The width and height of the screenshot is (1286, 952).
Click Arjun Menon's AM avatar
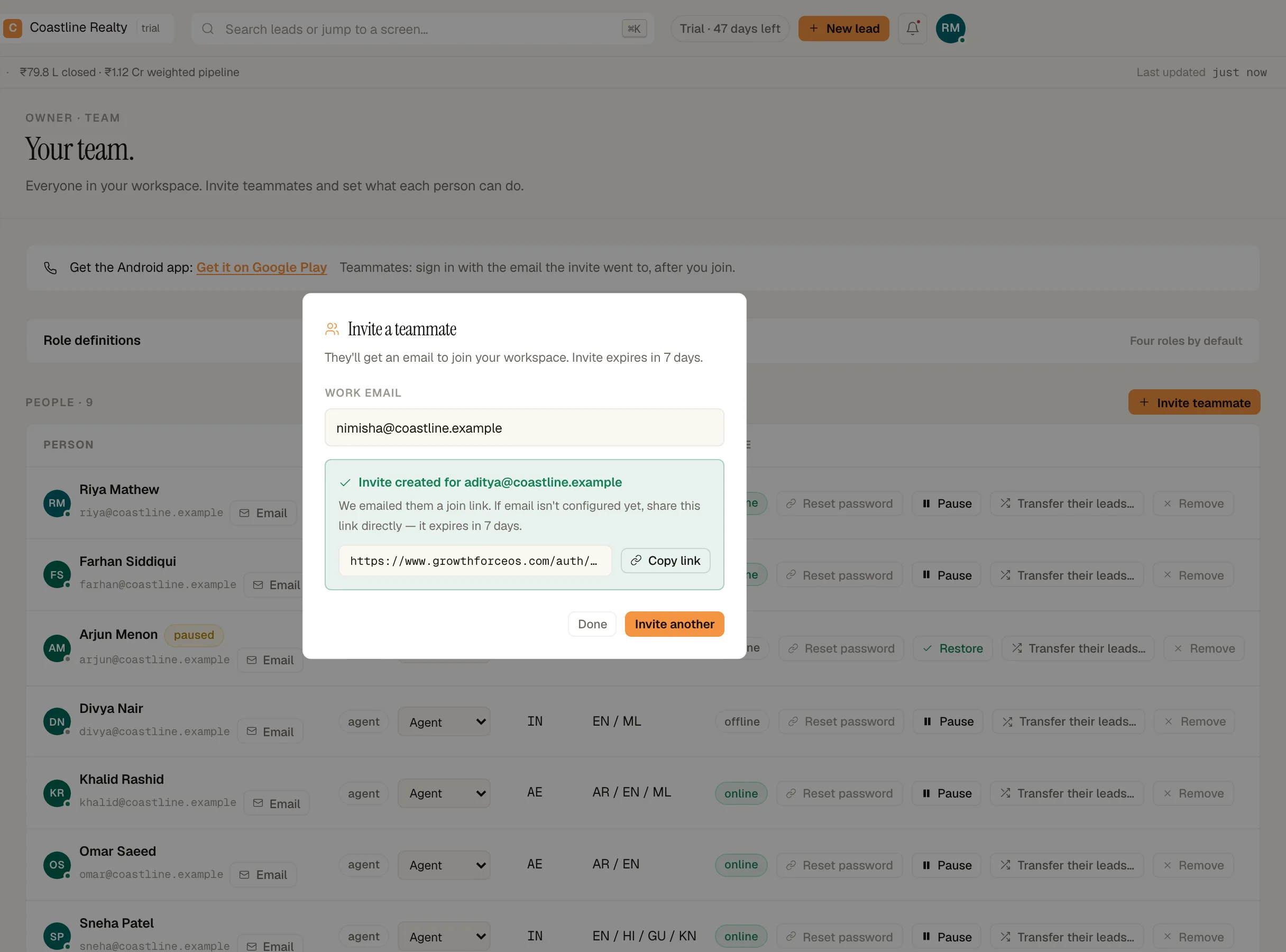click(x=57, y=648)
